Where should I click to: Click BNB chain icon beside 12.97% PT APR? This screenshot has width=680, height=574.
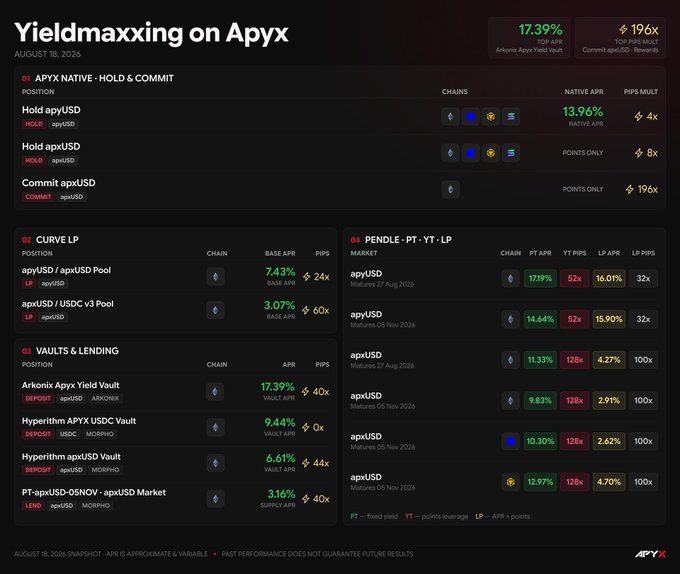pos(510,482)
